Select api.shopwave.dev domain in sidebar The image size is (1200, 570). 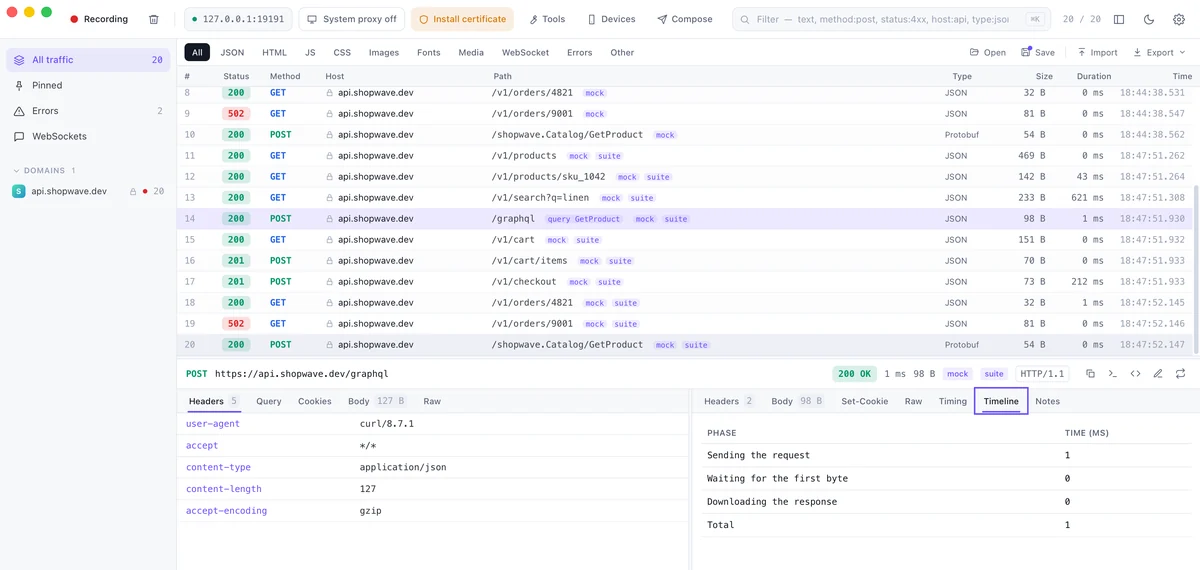coord(88,191)
